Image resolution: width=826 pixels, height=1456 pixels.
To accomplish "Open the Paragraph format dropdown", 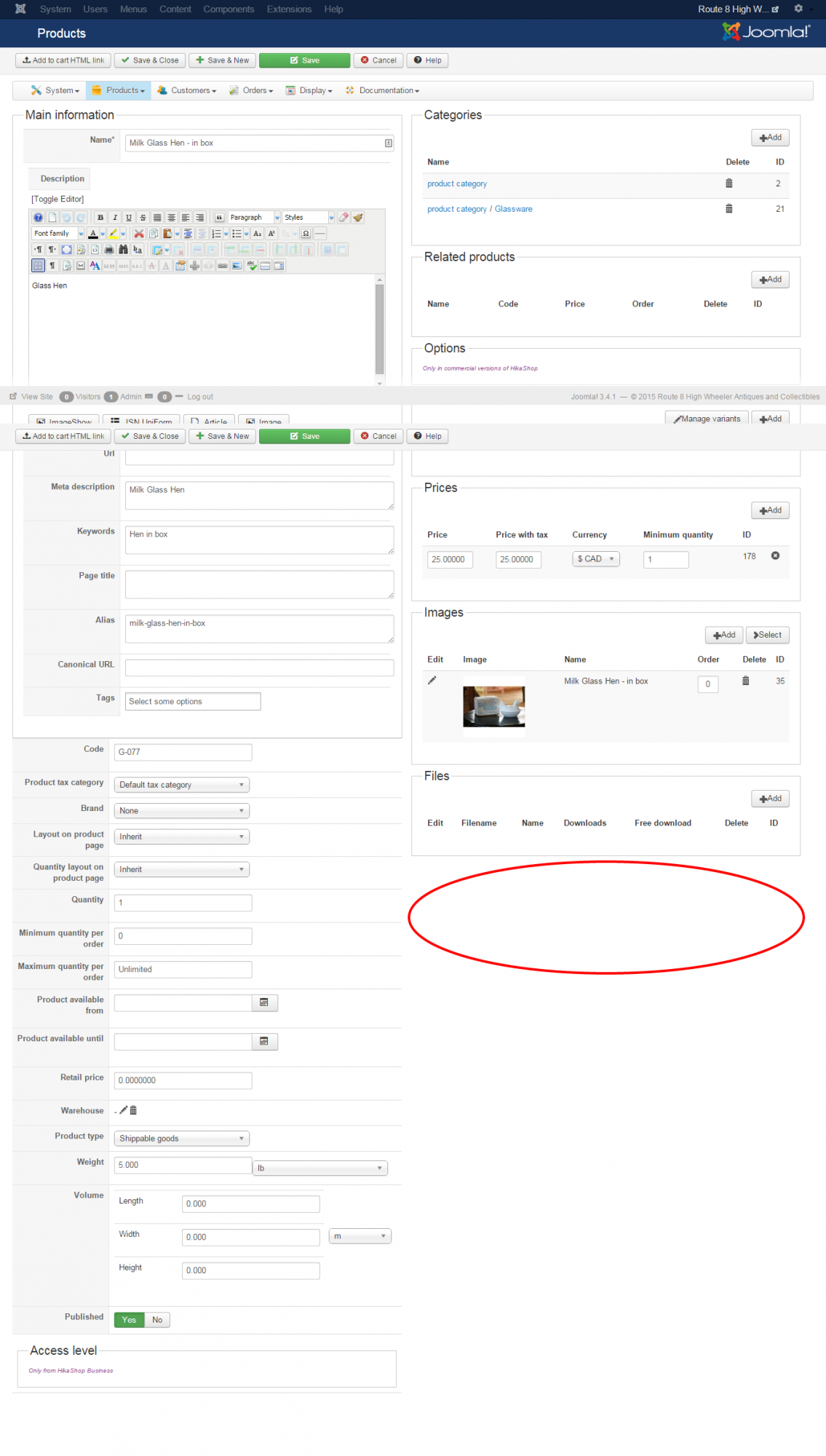I will point(254,218).
